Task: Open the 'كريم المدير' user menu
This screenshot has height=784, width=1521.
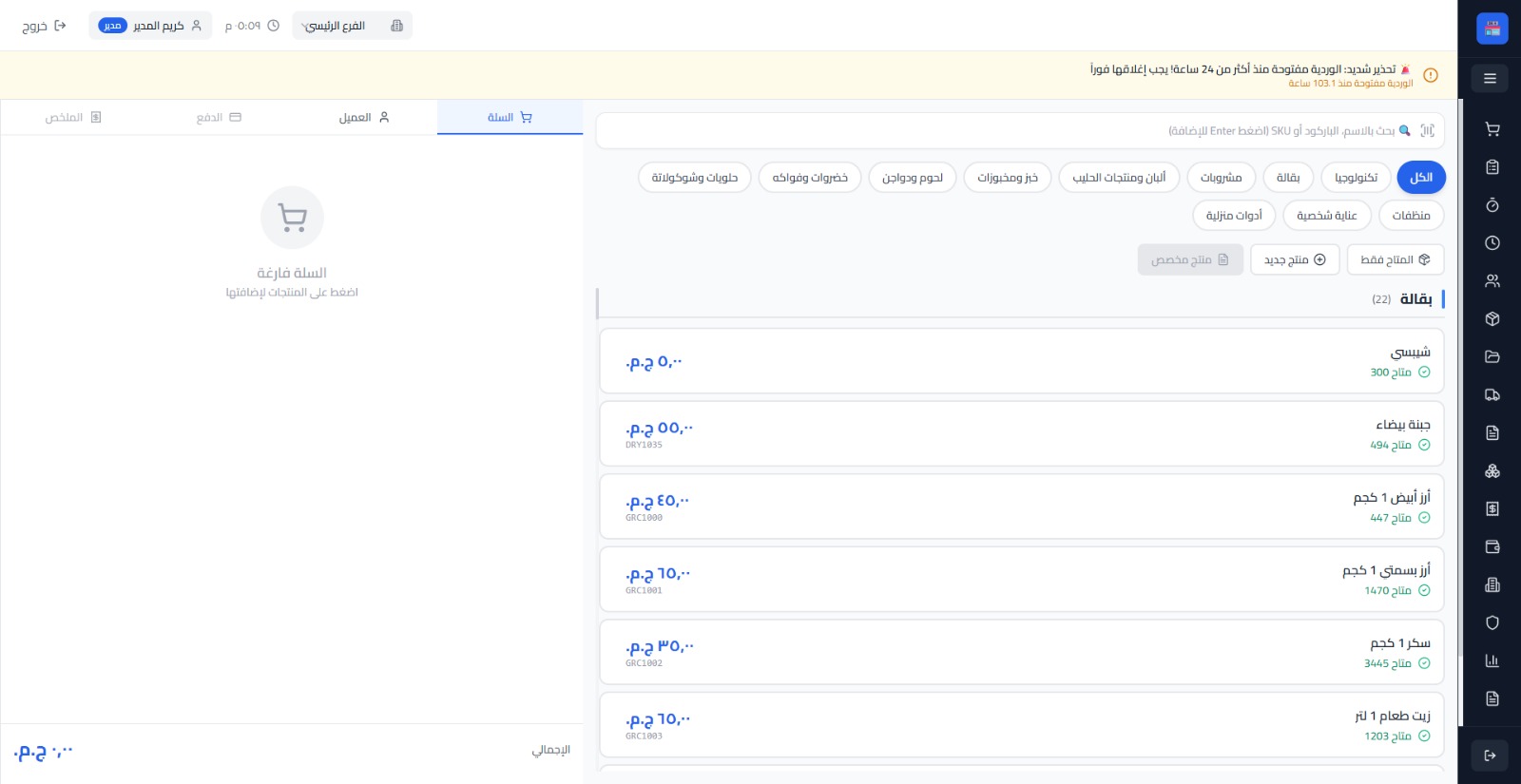Action: click(150, 26)
